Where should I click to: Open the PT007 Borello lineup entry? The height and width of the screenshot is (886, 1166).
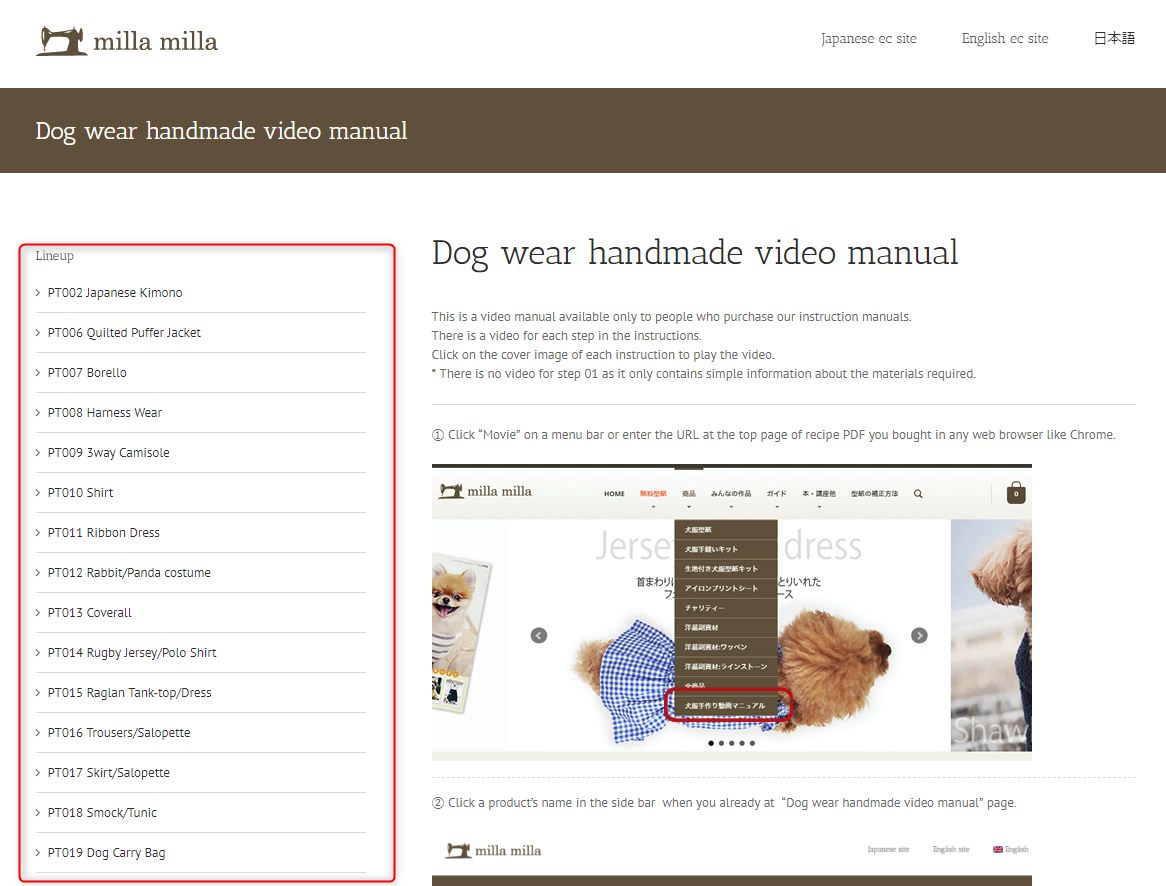[x=87, y=373]
